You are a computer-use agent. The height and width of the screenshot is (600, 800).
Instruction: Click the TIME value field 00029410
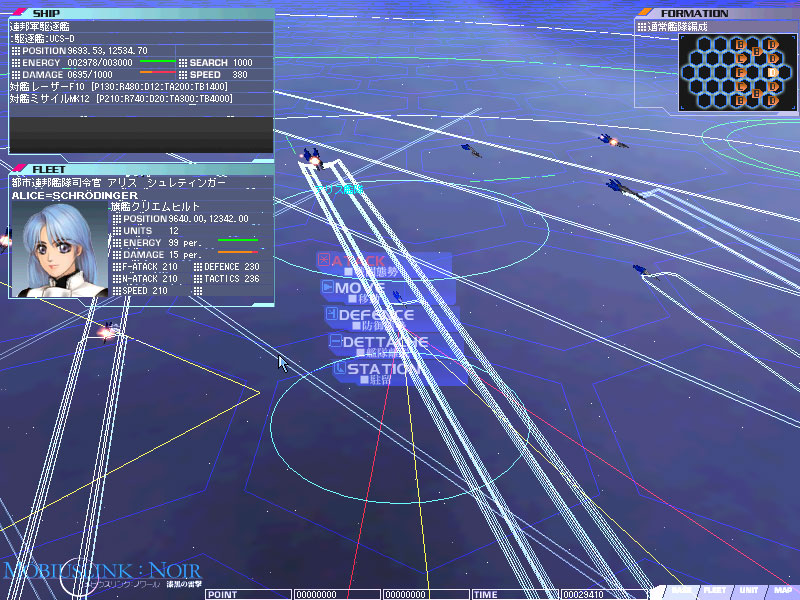pyautogui.click(x=604, y=594)
